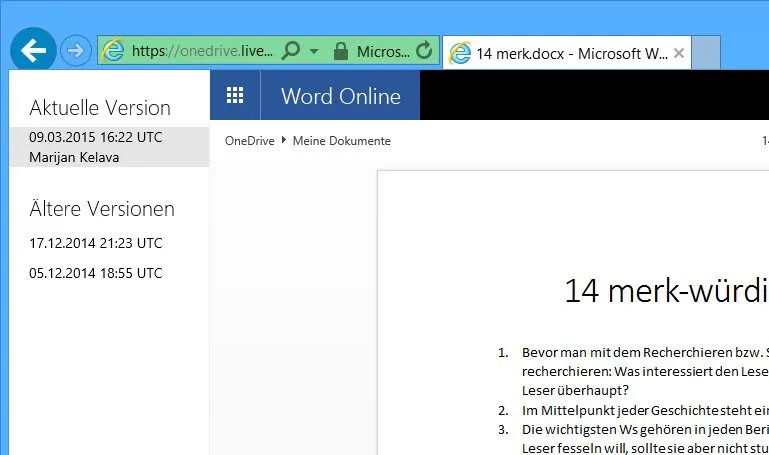Open older version 05.12.2014 18:55 UTC
Screen dimensions: 769x455
(96, 273)
